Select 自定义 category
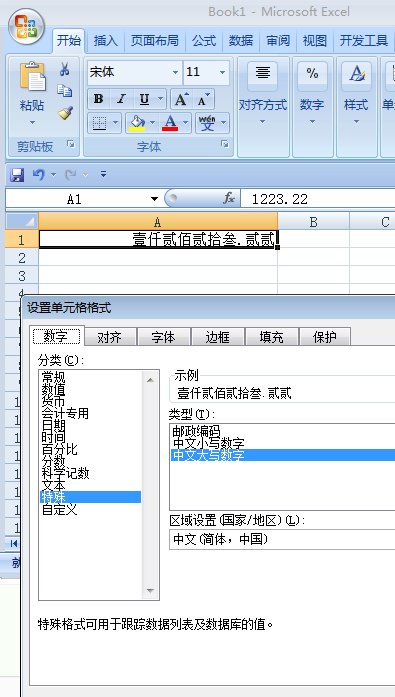Viewport: 395px width, 697px height. pos(60,509)
